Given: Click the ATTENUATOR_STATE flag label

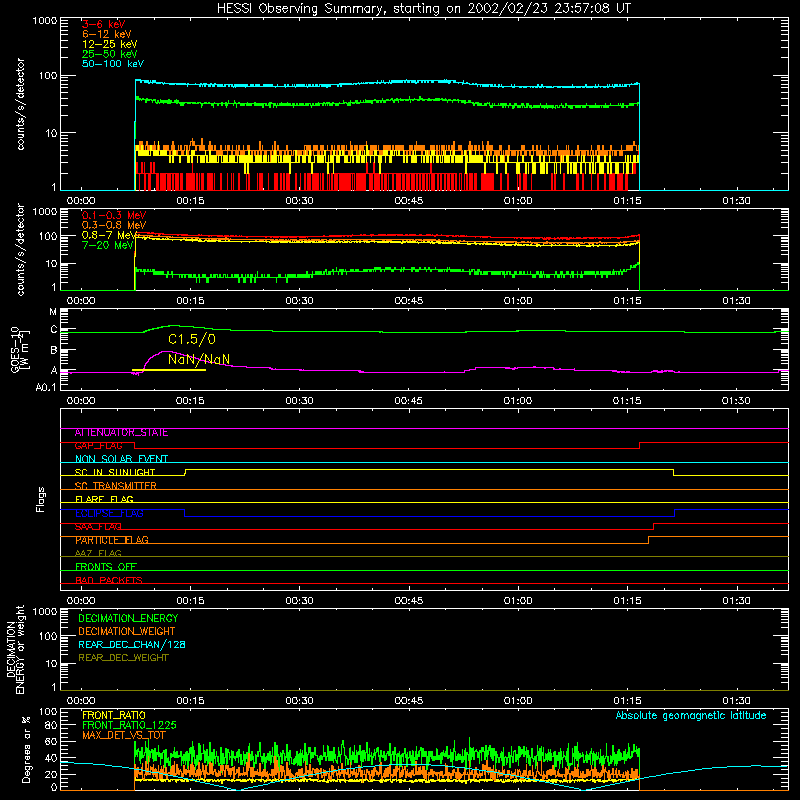Looking at the screenshot, I should coord(121,433).
